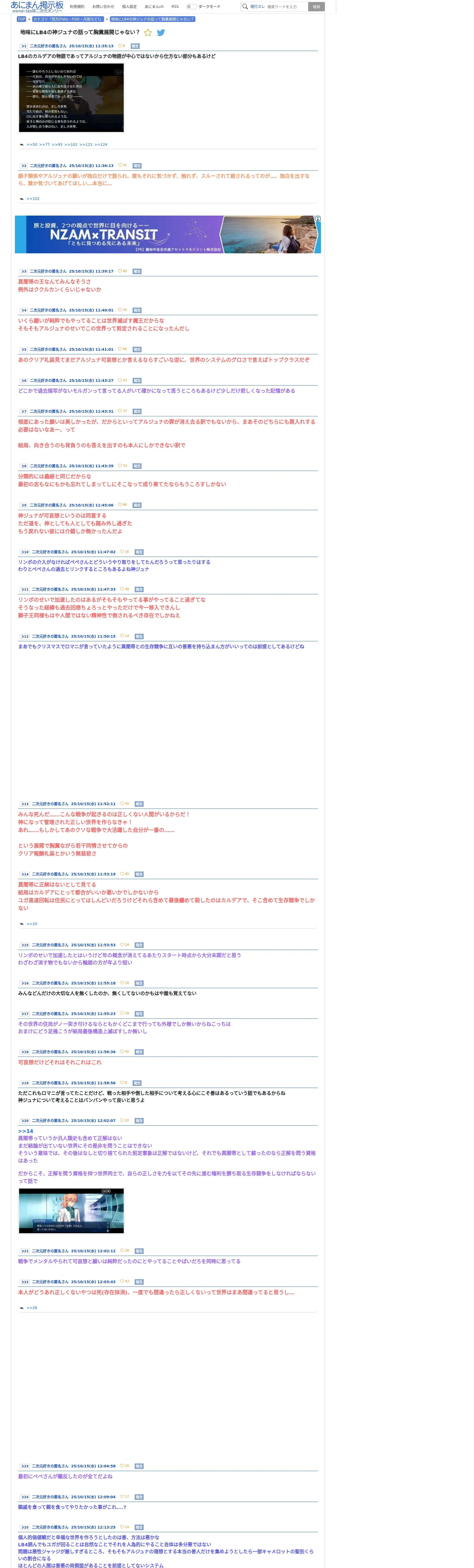Image resolution: width=474 pixels, height=1568 pixels.
Task: Open the screenshot thumbnail in post 20
Action: pos(71,1211)
